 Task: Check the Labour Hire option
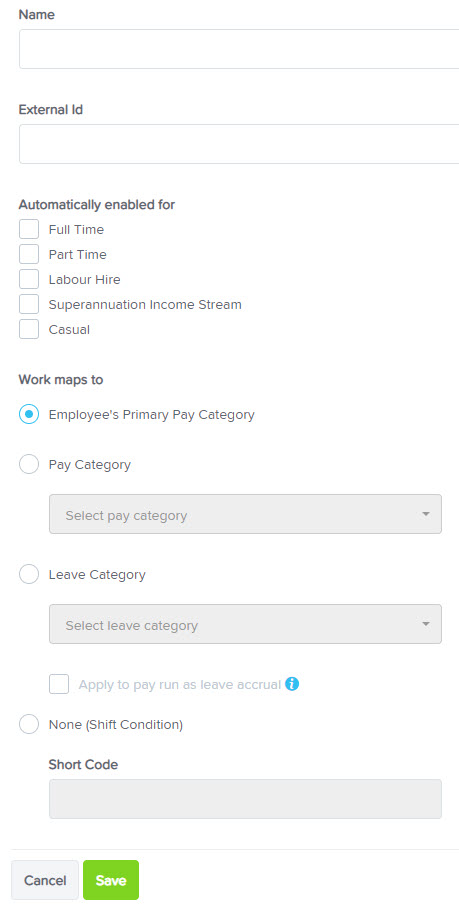coord(29,279)
